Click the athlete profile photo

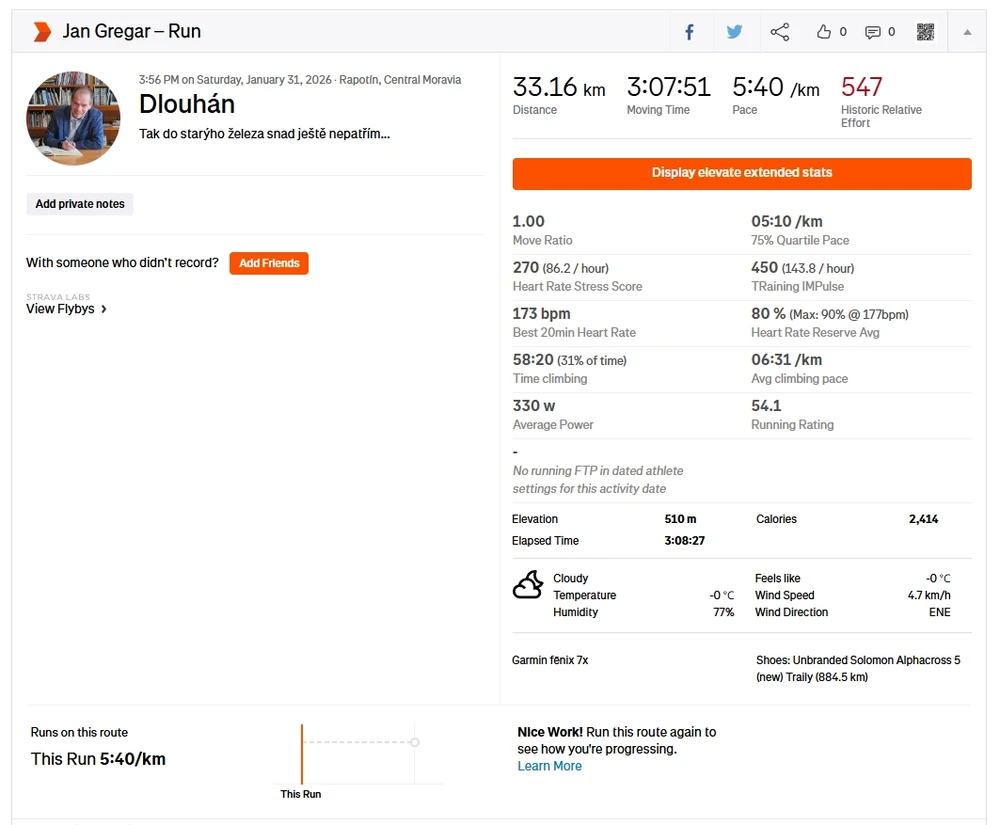(73, 118)
